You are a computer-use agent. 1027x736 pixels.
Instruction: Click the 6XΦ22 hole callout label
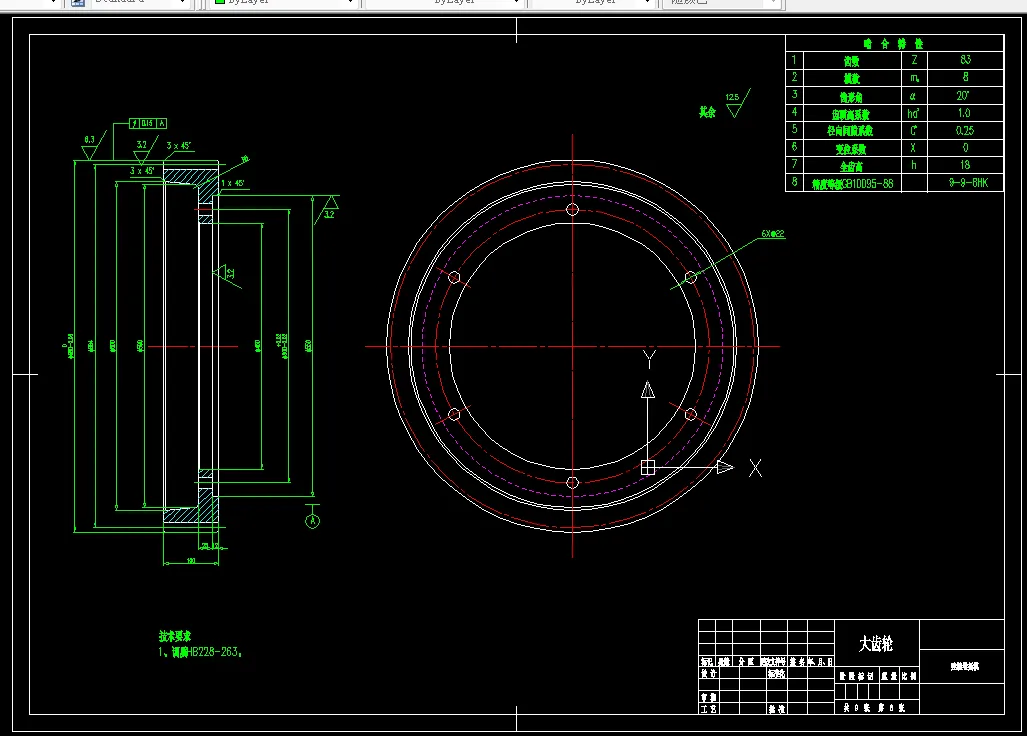click(x=773, y=234)
